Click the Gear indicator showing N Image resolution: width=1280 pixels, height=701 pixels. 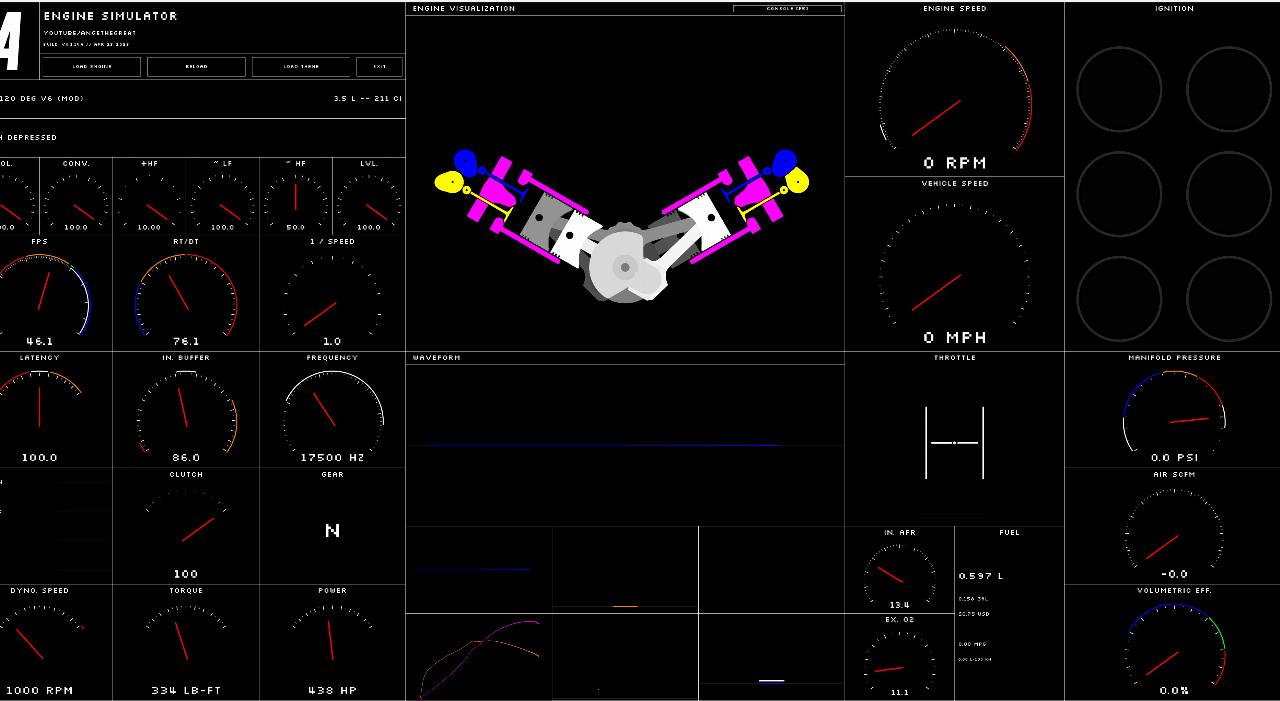[332, 531]
